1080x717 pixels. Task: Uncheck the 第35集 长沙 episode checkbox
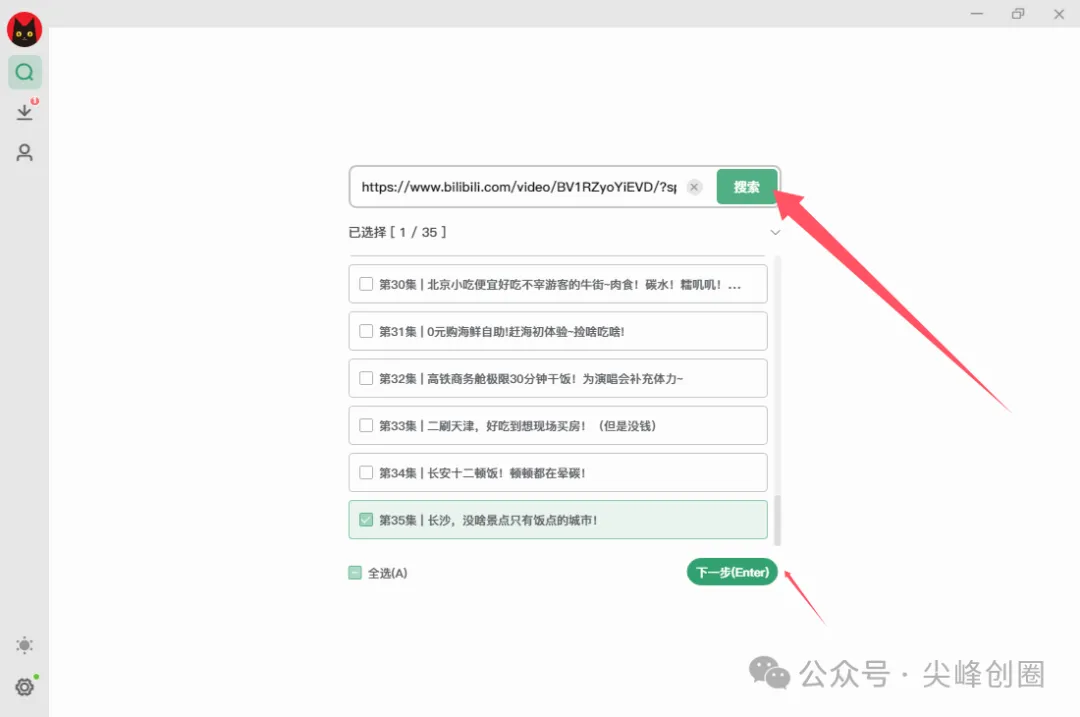tap(366, 519)
